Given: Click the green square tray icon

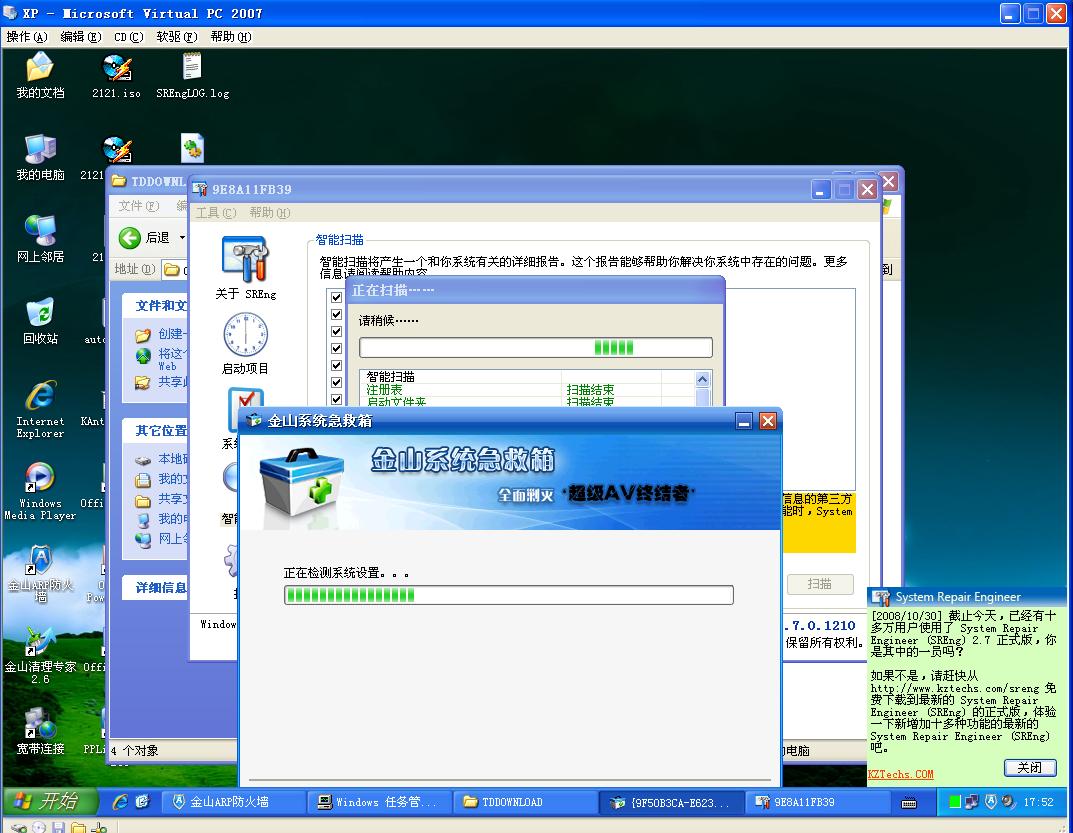Looking at the screenshot, I should coord(954,802).
